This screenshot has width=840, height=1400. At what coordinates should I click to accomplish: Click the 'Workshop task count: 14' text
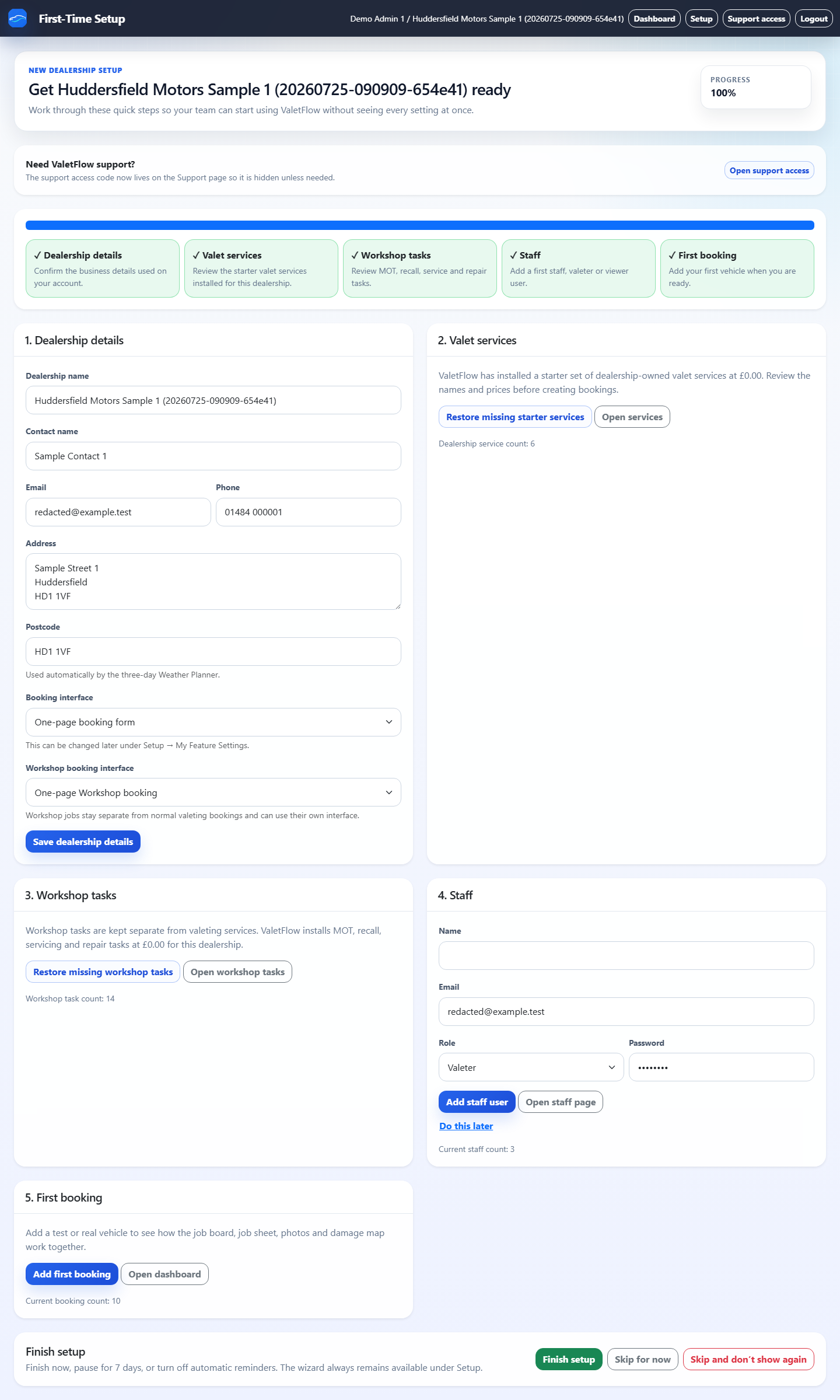click(70, 998)
